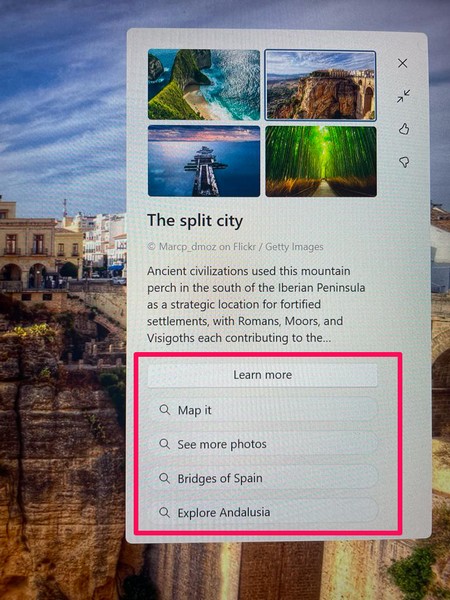Open the Bridges of Spain suggestion
Image resolution: width=450 pixels, height=600 pixels.
(x=263, y=478)
